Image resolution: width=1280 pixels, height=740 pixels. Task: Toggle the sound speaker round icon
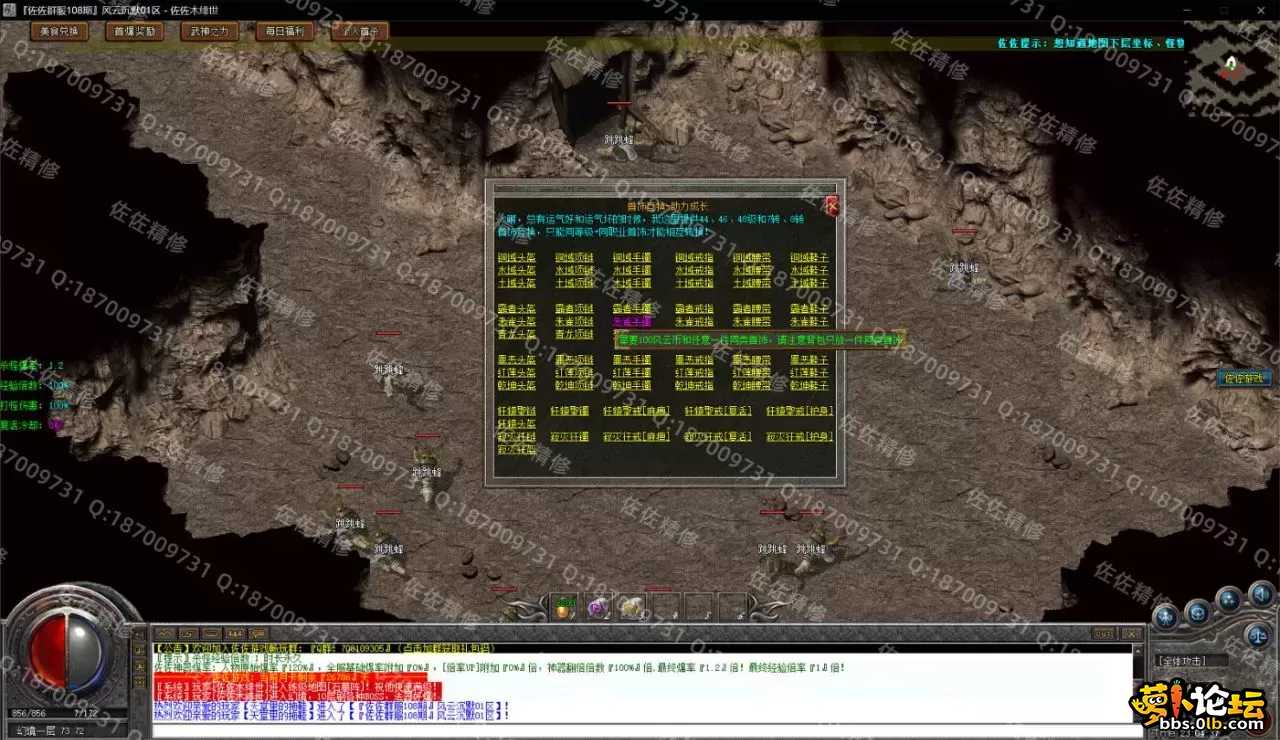[x=1262, y=595]
